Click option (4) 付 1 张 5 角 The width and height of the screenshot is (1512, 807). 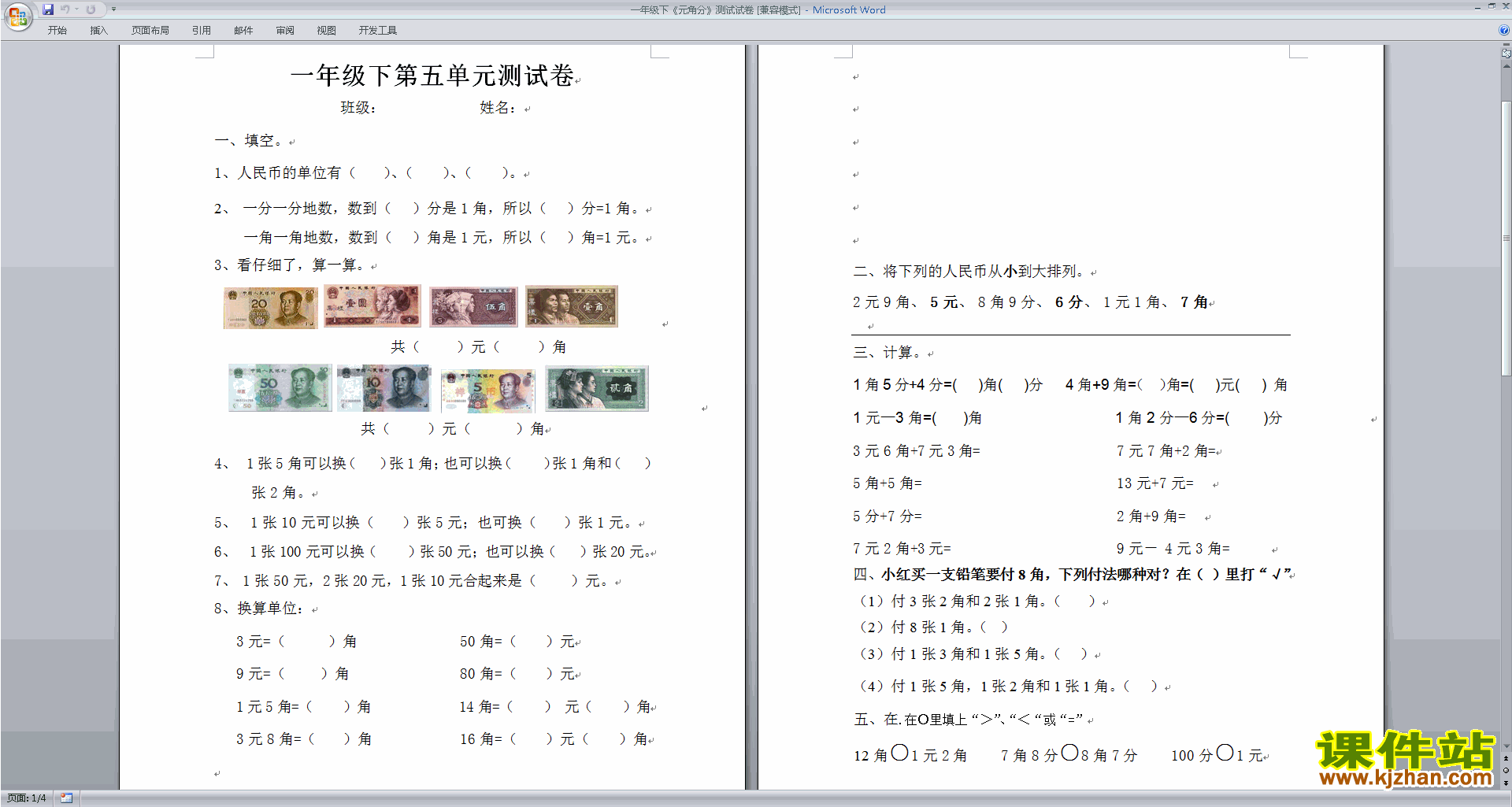tap(1007, 687)
